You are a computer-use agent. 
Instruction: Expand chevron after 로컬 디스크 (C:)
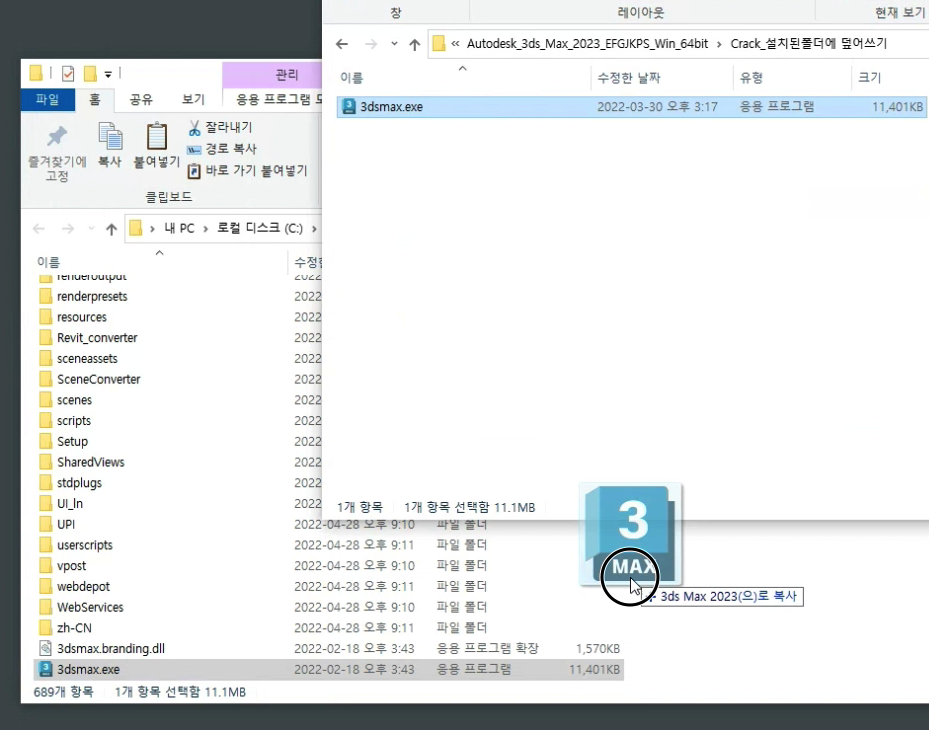(314, 229)
